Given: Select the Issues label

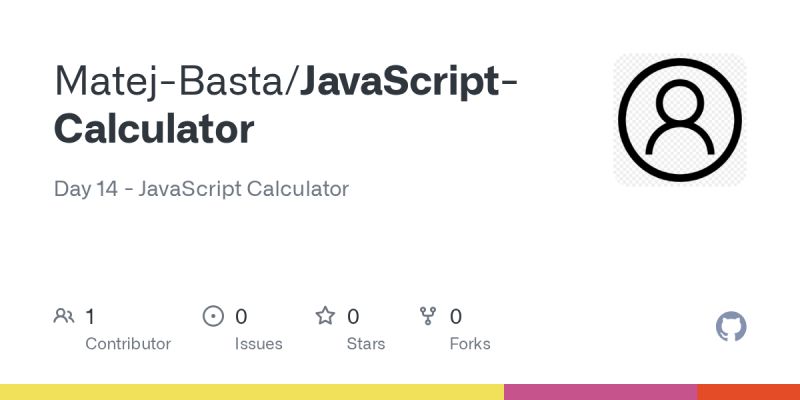Looking at the screenshot, I should click(256, 343).
